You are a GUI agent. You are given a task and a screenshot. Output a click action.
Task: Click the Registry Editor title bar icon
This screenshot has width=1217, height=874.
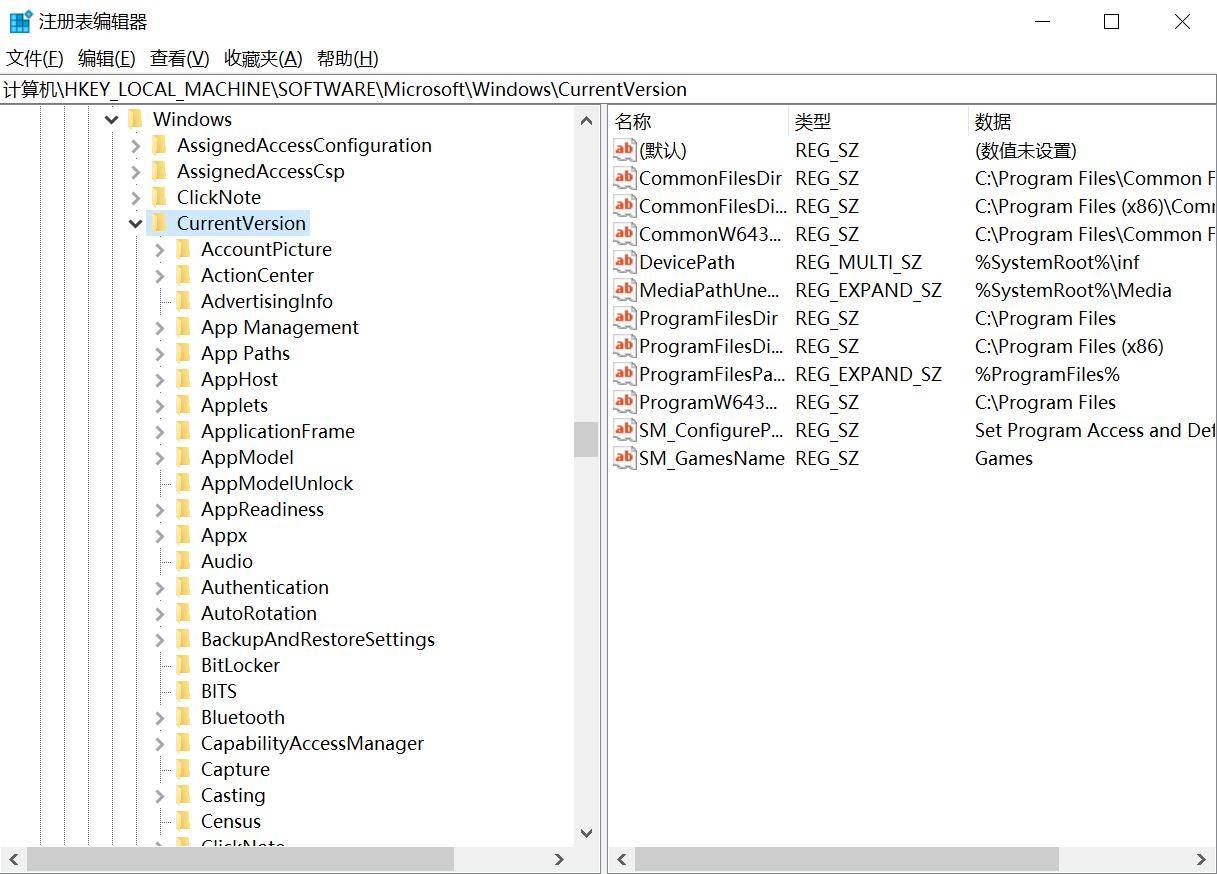(x=20, y=21)
